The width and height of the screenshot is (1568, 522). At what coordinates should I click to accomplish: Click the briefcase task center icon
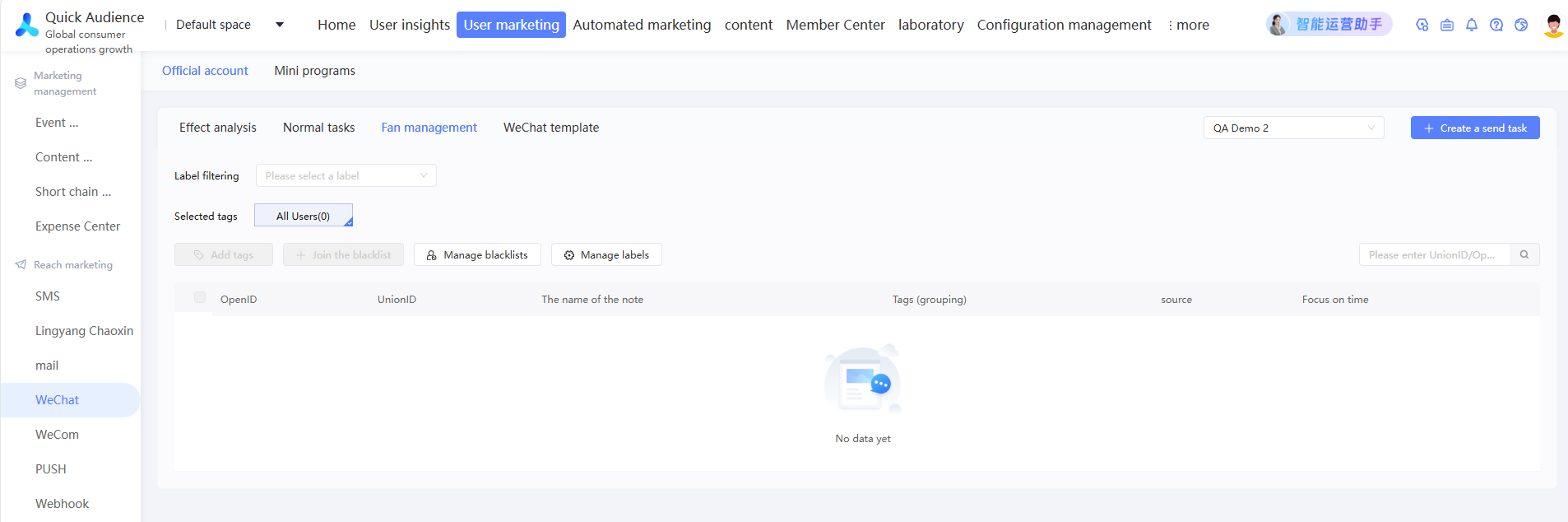(x=1446, y=25)
